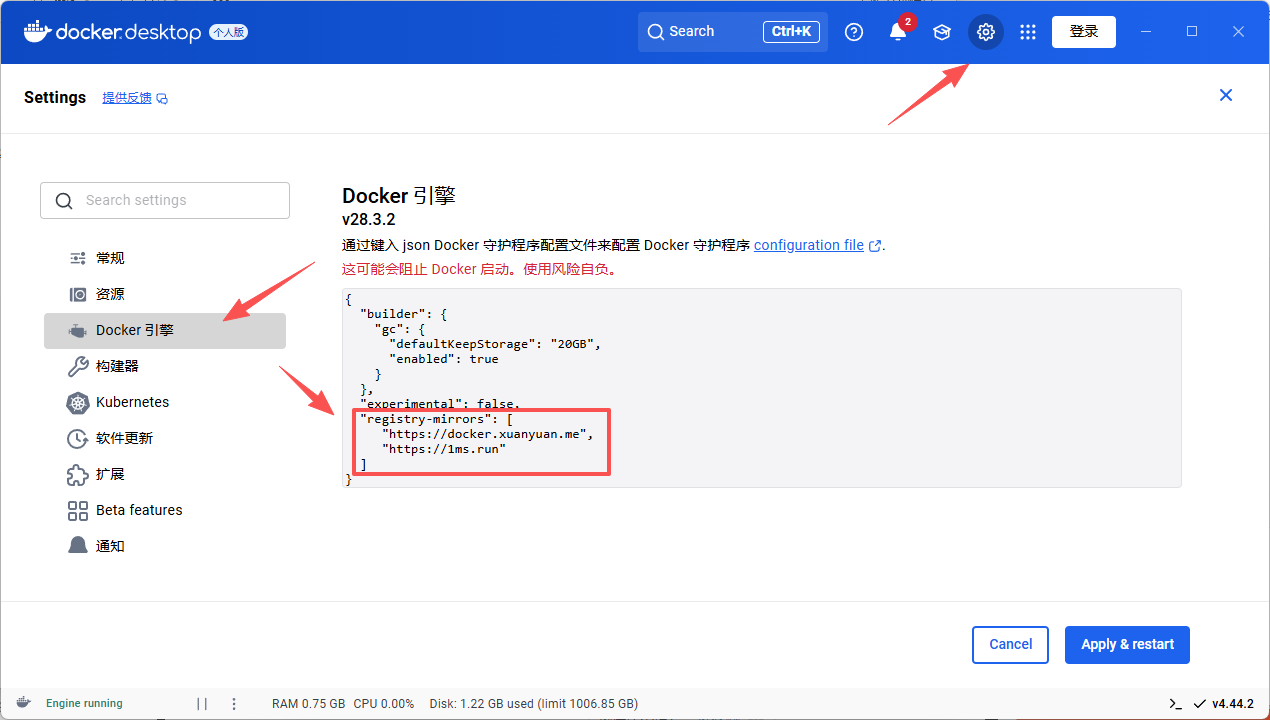Select the 软件更新 software updates tab
This screenshot has height=720, width=1270.
[x=165, y=438]
